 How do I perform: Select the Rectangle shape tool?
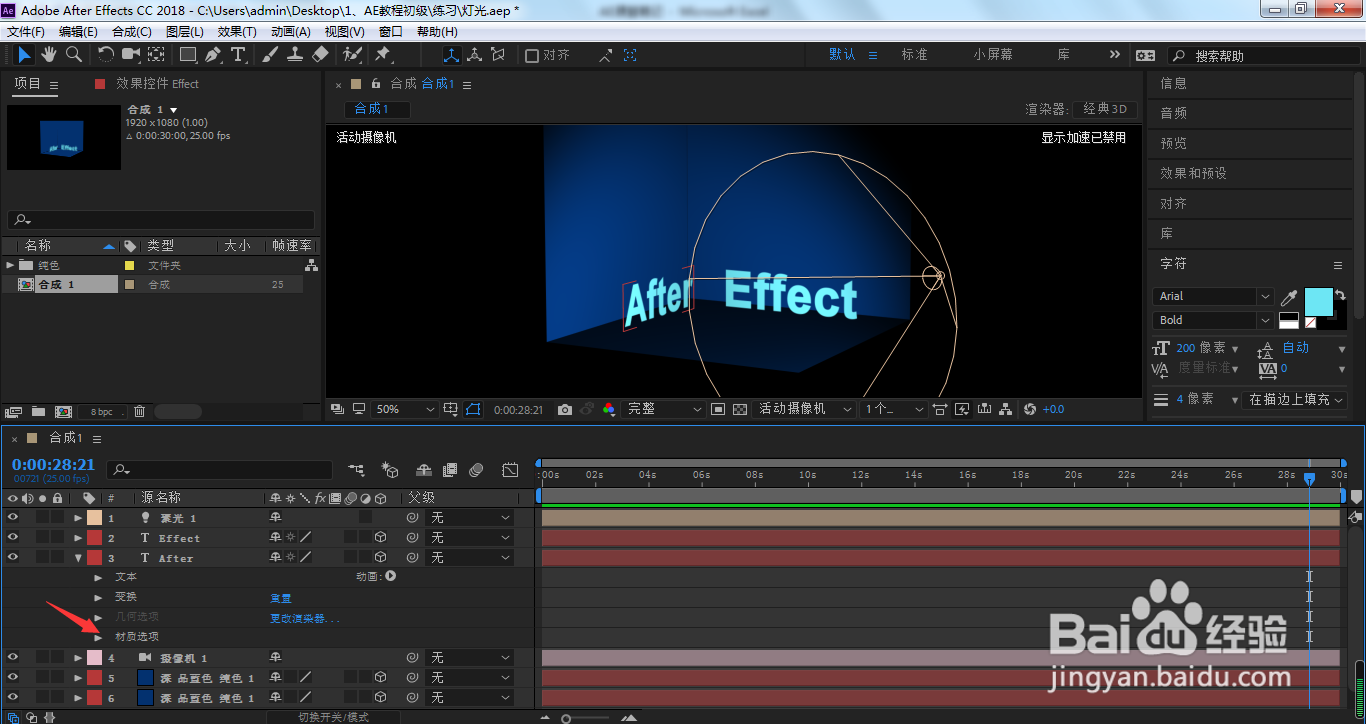point(188,55)
